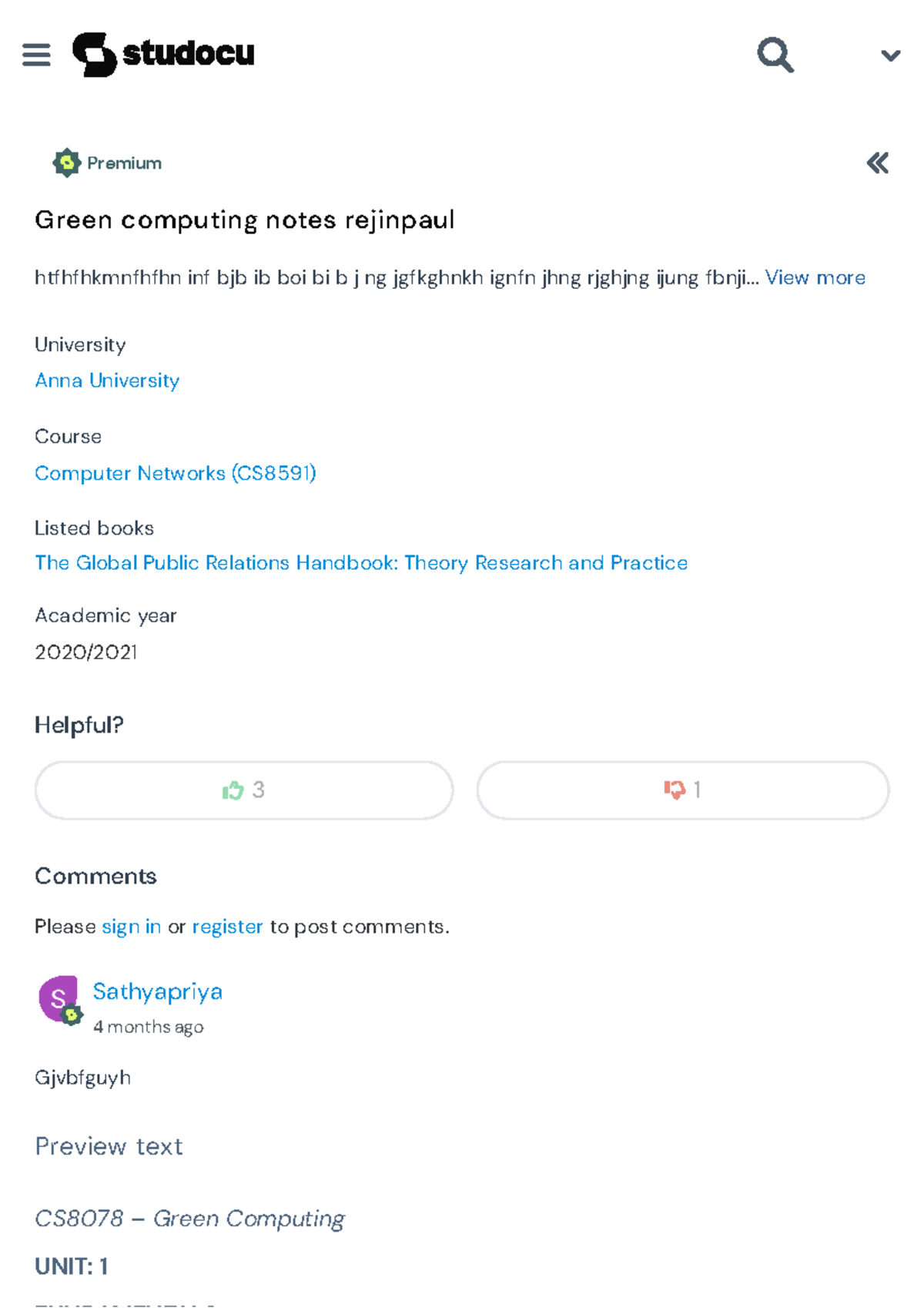Click the register link to post comments
924x1308 pixels.
[x=227, y=926]
